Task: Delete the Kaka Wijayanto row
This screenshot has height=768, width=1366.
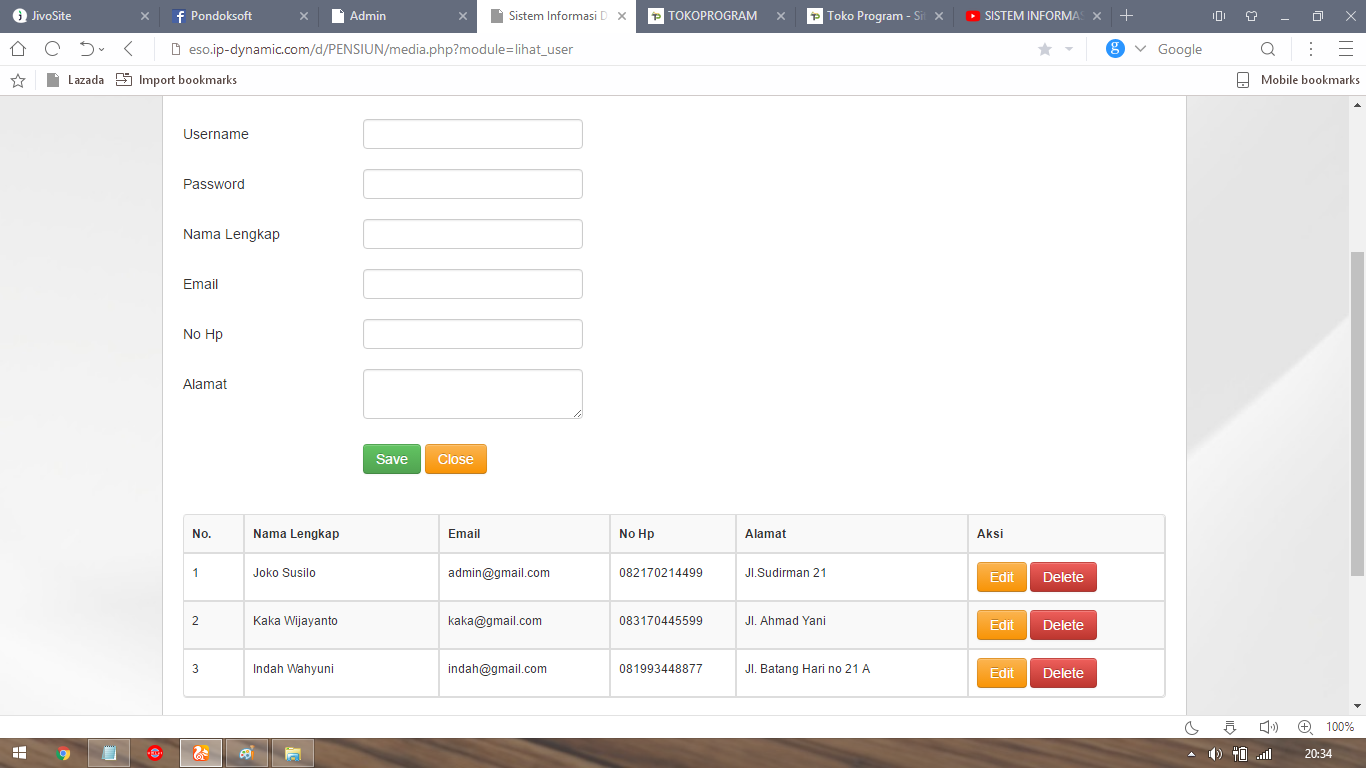Action: click(1063, 625)
